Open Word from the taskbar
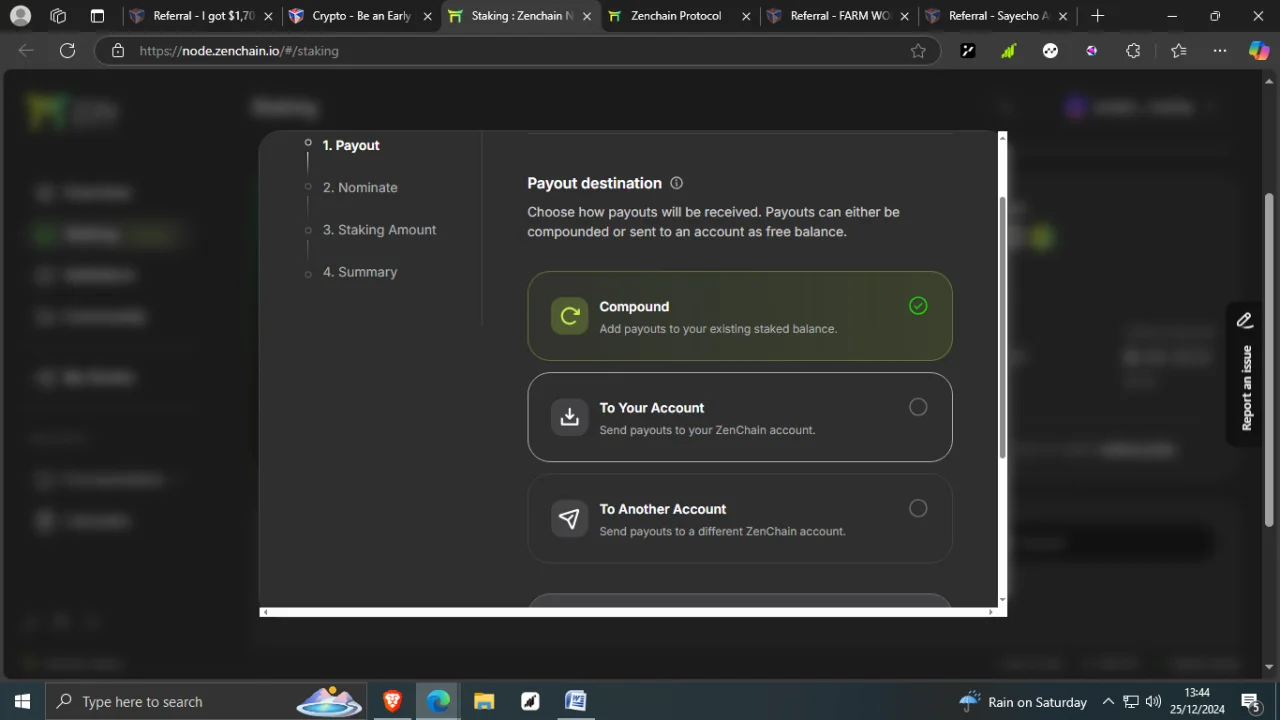Image resolution: width=1280 pixels, height=720 pixels. point(576,701)
